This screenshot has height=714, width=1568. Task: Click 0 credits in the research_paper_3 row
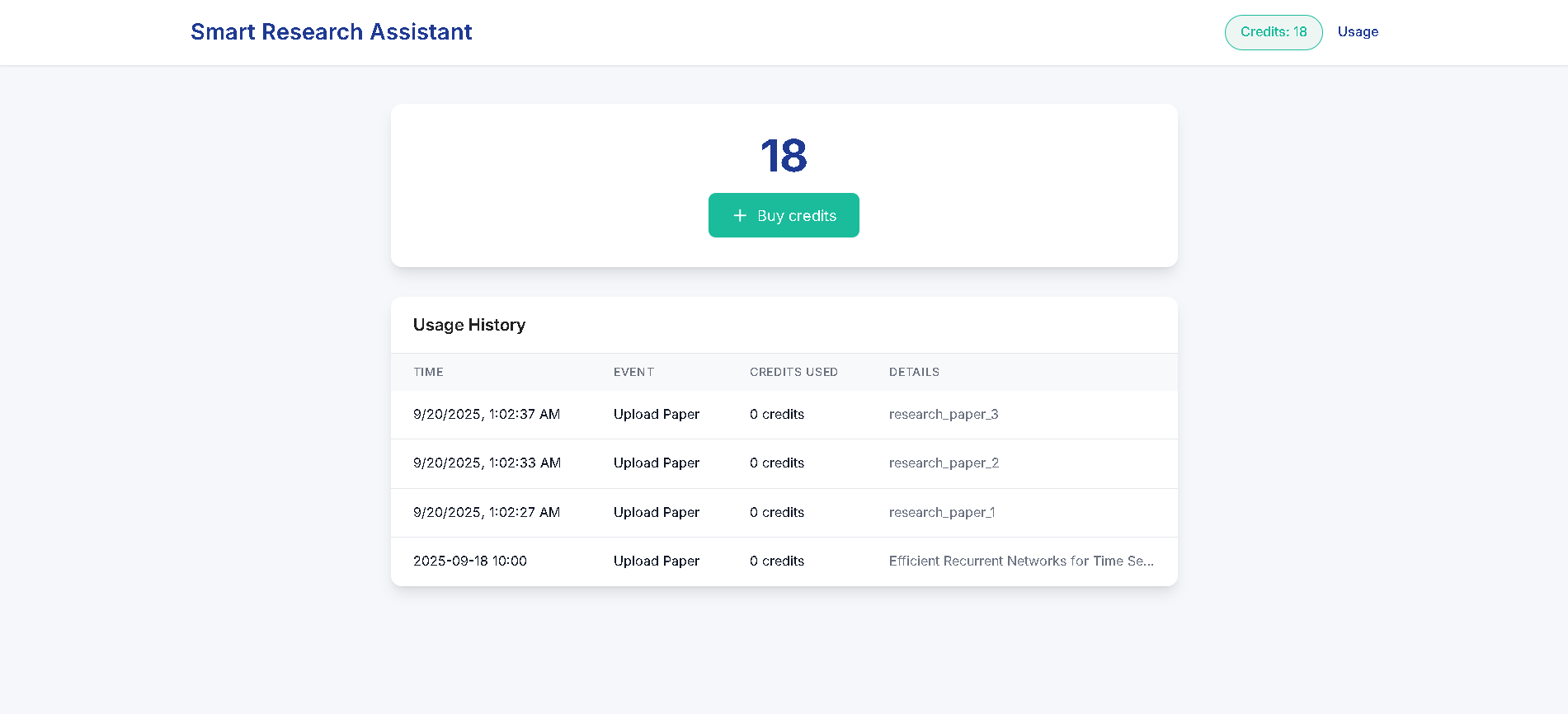(777, 415)
